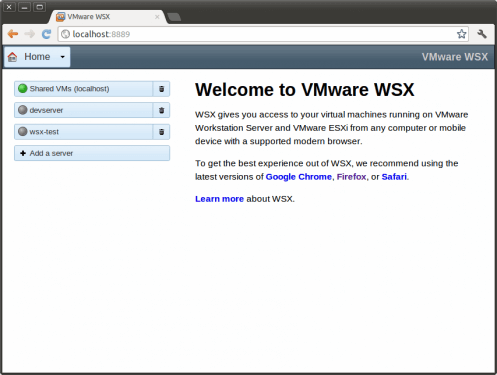Follow the Google Chrome link
The width and height of the screenshot is (497, 375).
298,177
